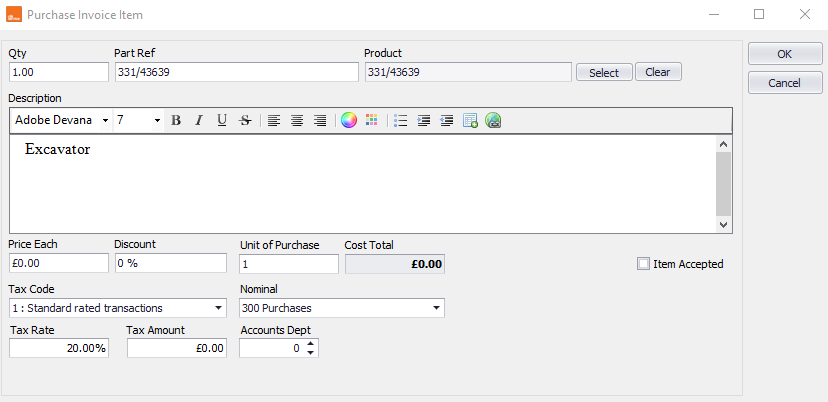This screenshot has height=402, width=828.
Task: Click into the Discount field
Action: (x=171, y=263)
